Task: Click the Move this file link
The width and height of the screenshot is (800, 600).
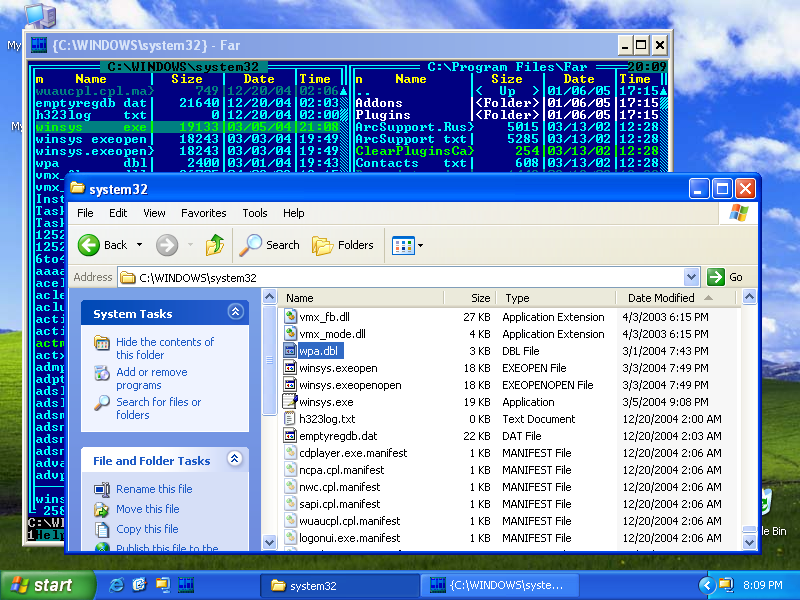Action: coord(147,509)
